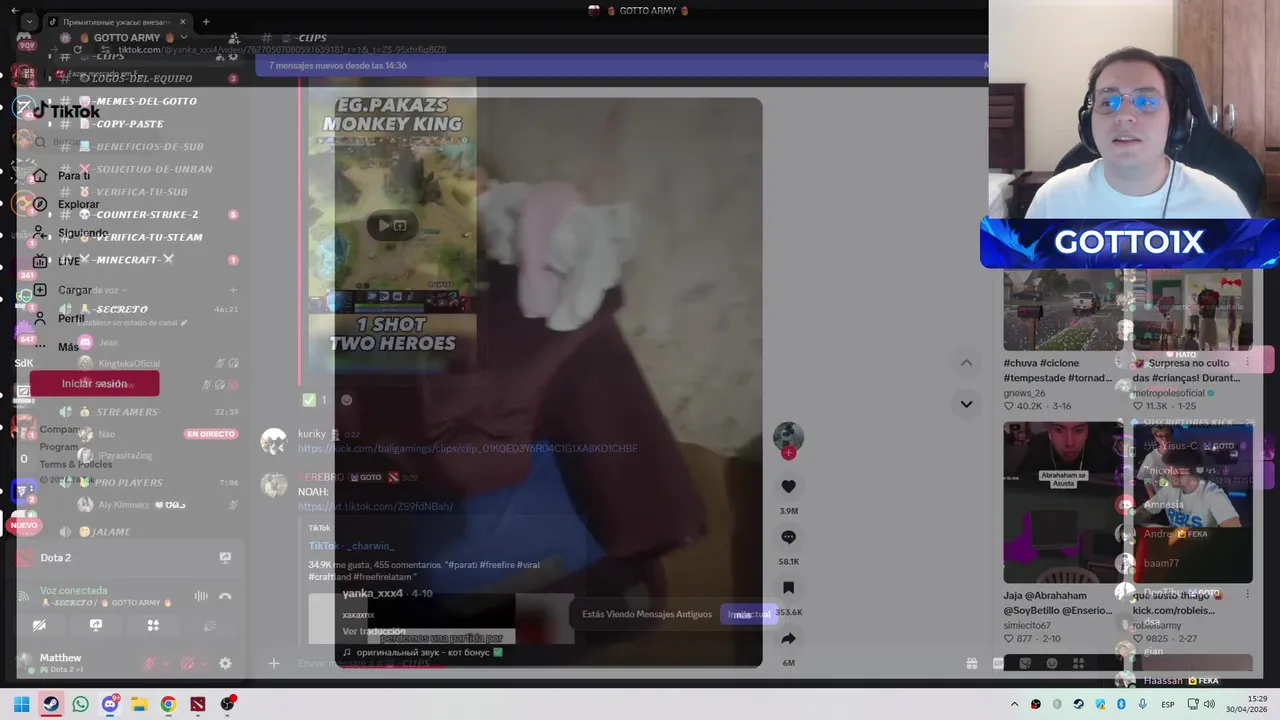The image size is (1280, 720).
Task: Open new browser tab plus button
Action: (206, 21)
